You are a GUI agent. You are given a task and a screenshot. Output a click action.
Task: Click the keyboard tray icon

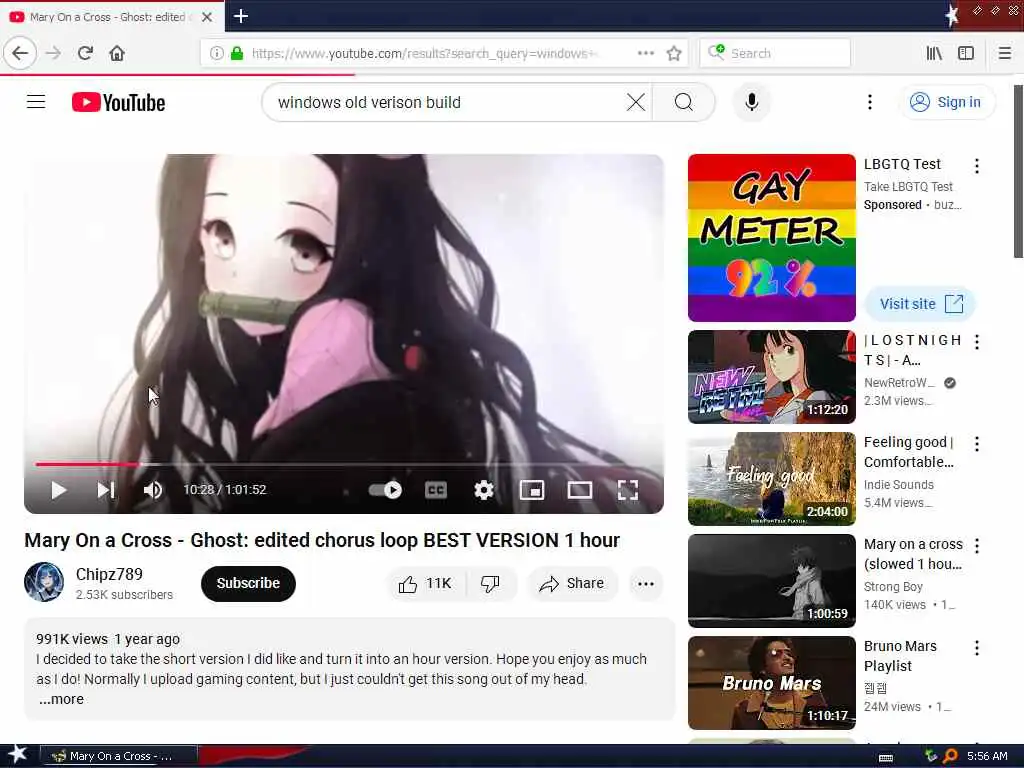coord(886,757)
